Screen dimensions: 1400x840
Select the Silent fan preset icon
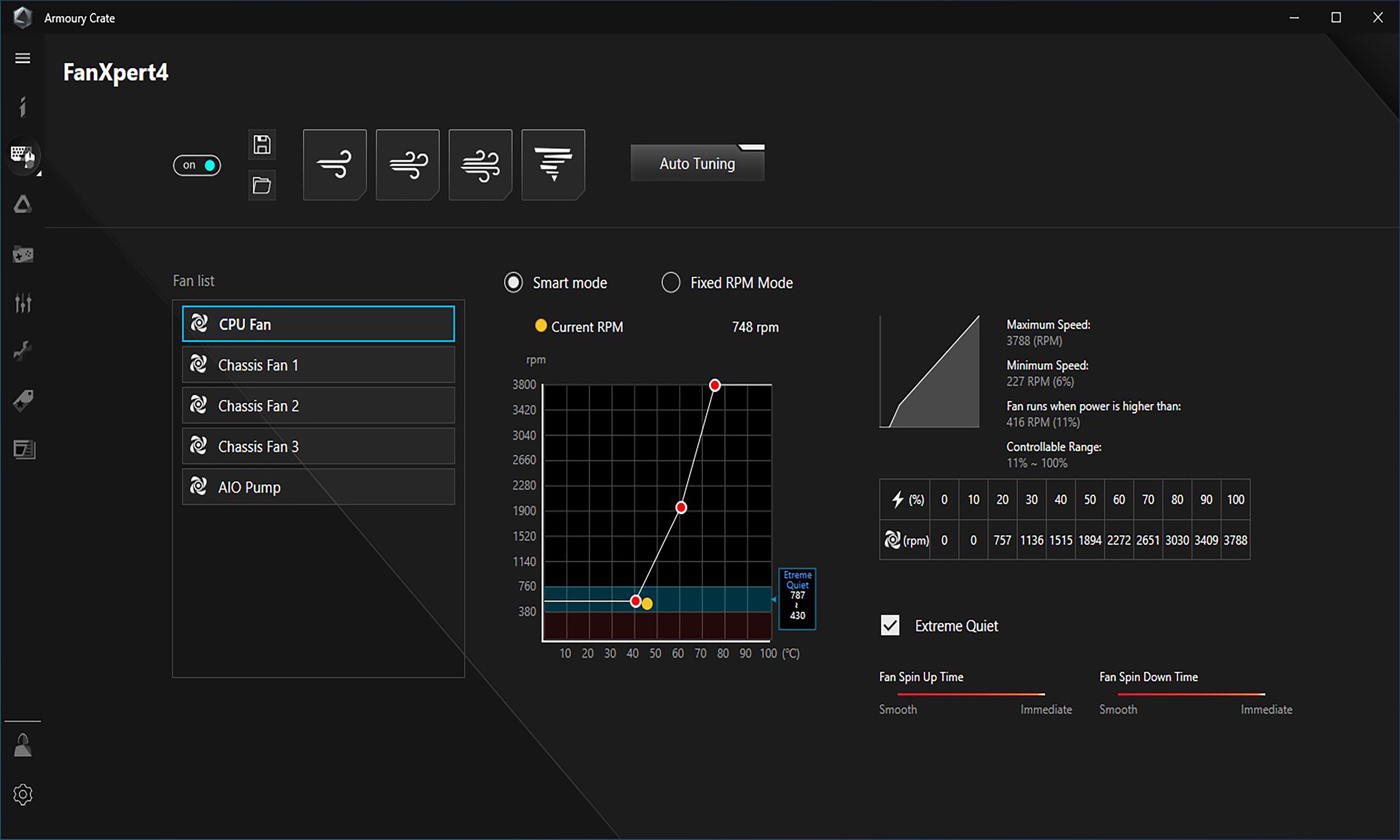click(335, 164)
